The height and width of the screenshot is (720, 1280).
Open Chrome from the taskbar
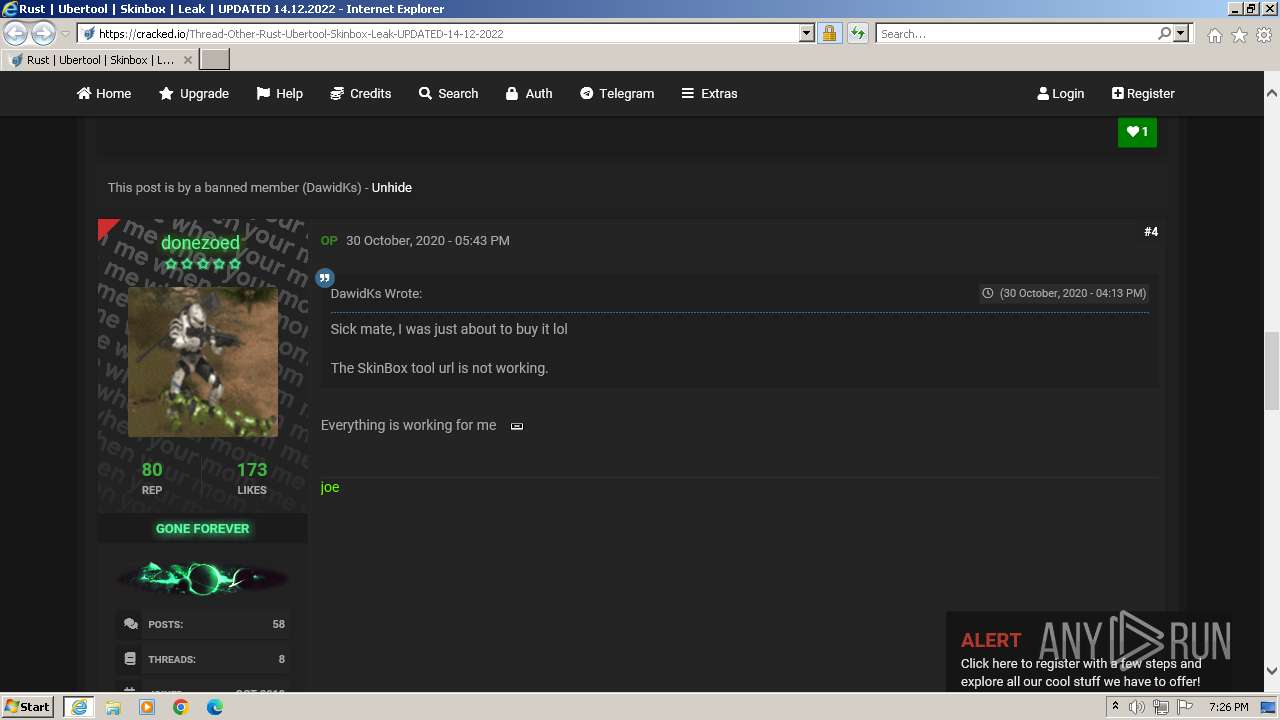coord(181,707)
